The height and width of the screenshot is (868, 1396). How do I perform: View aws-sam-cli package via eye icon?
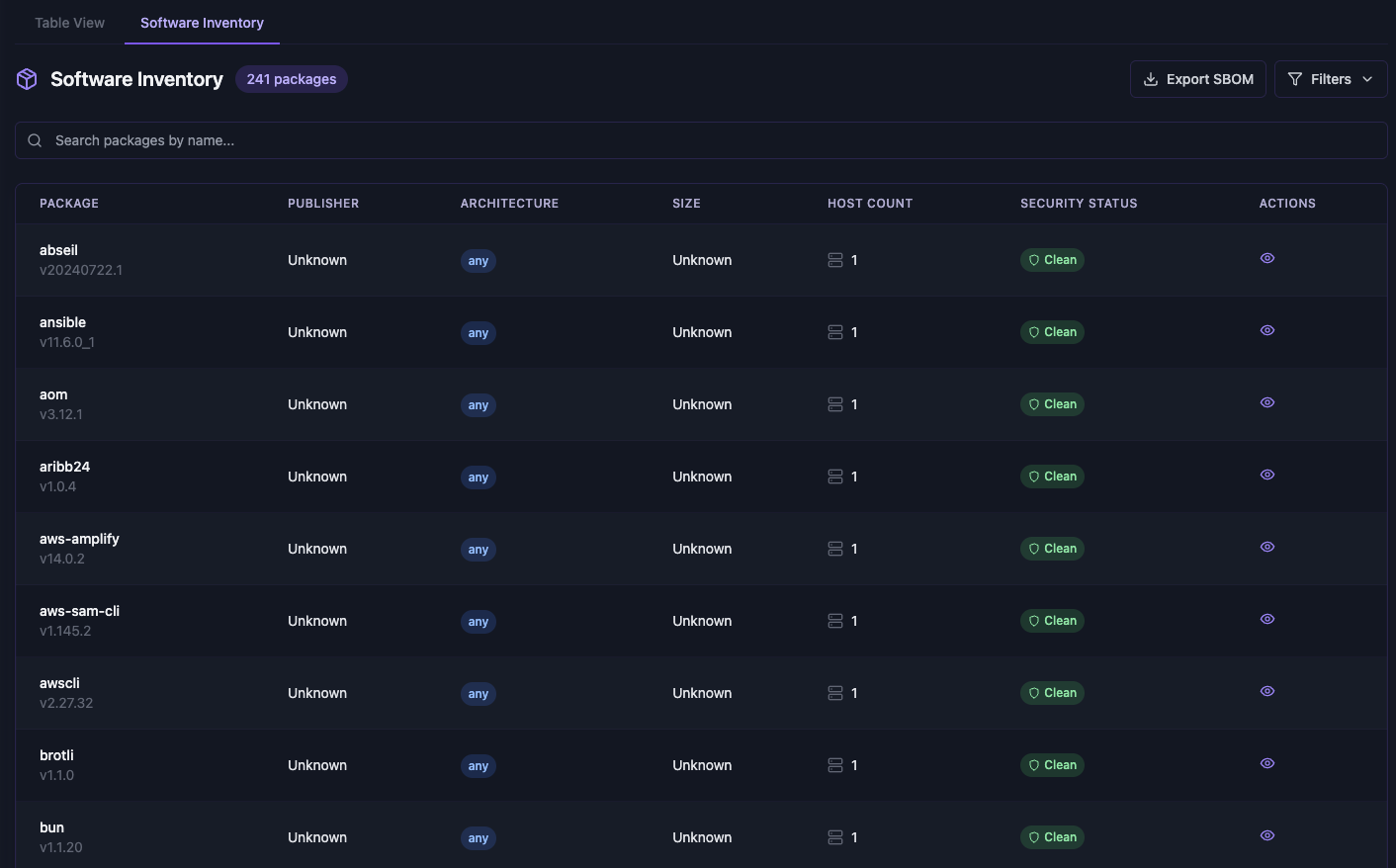(x=1266, y=619)
